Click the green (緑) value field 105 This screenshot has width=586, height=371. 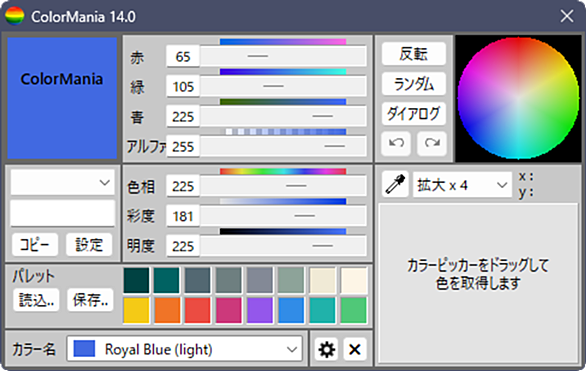(x=183, y=86)
